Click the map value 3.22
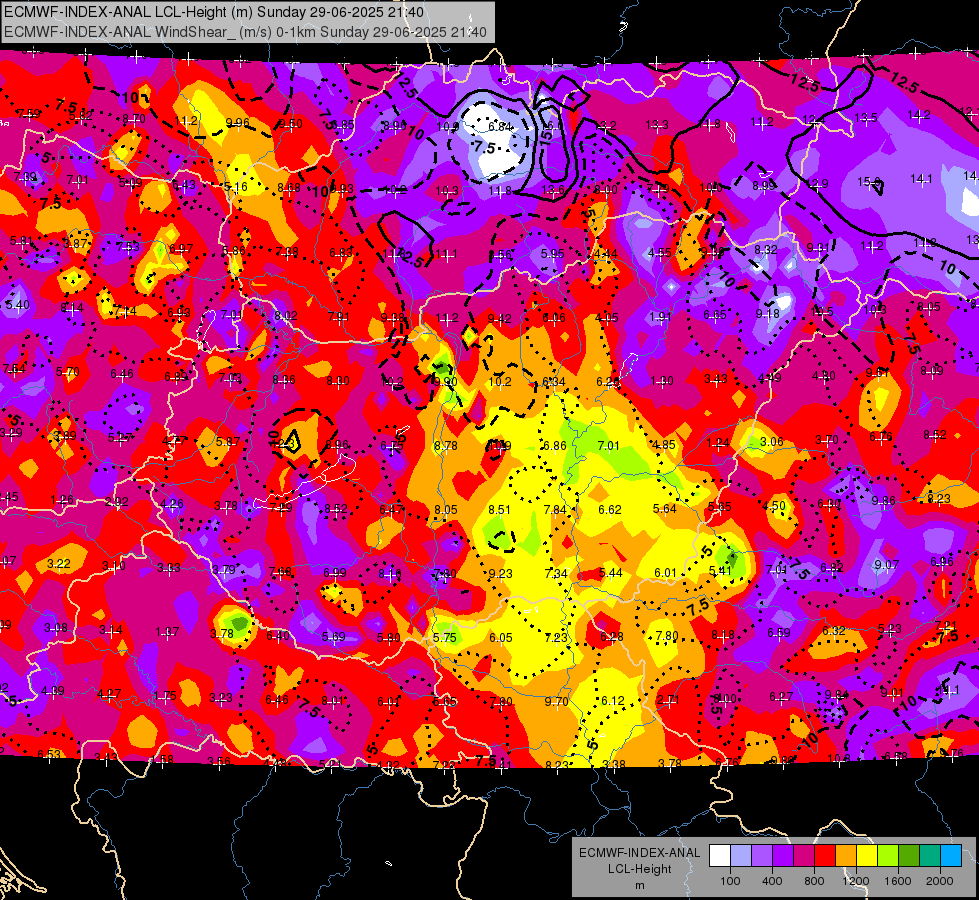The image size is (979, 900). [x=59, y=563]
